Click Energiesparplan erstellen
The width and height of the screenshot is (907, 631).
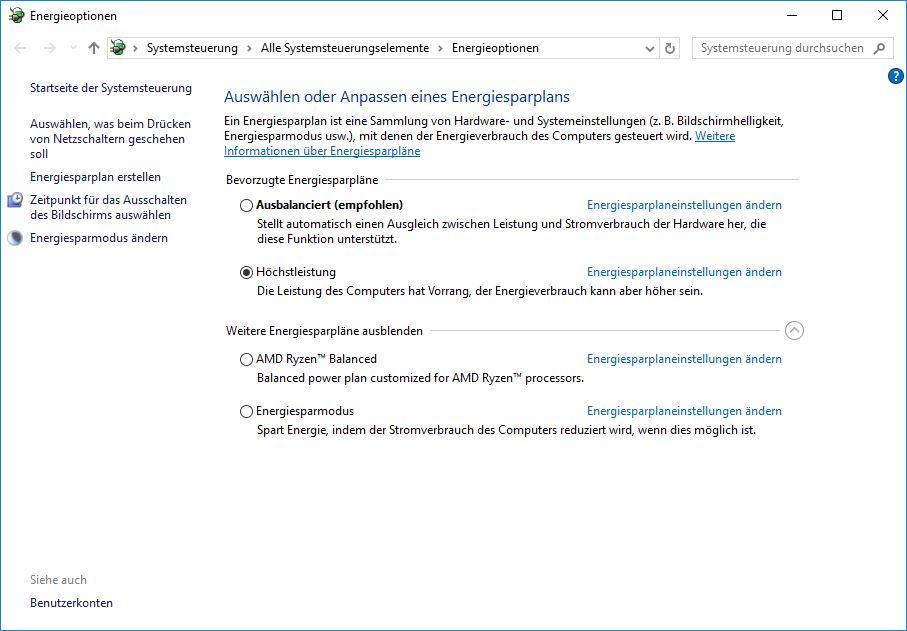point(95,177)
